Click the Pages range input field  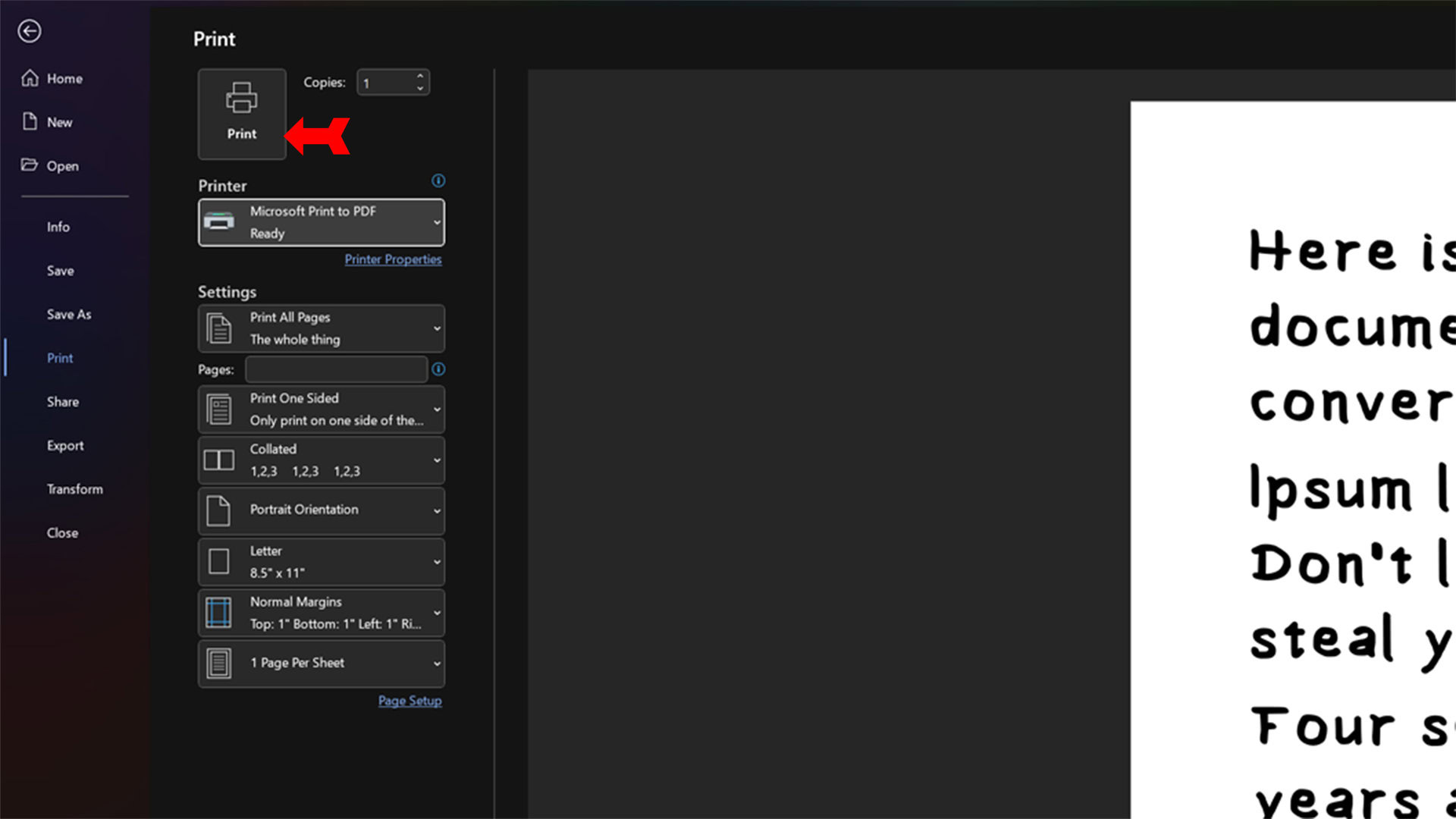[336, 369]
